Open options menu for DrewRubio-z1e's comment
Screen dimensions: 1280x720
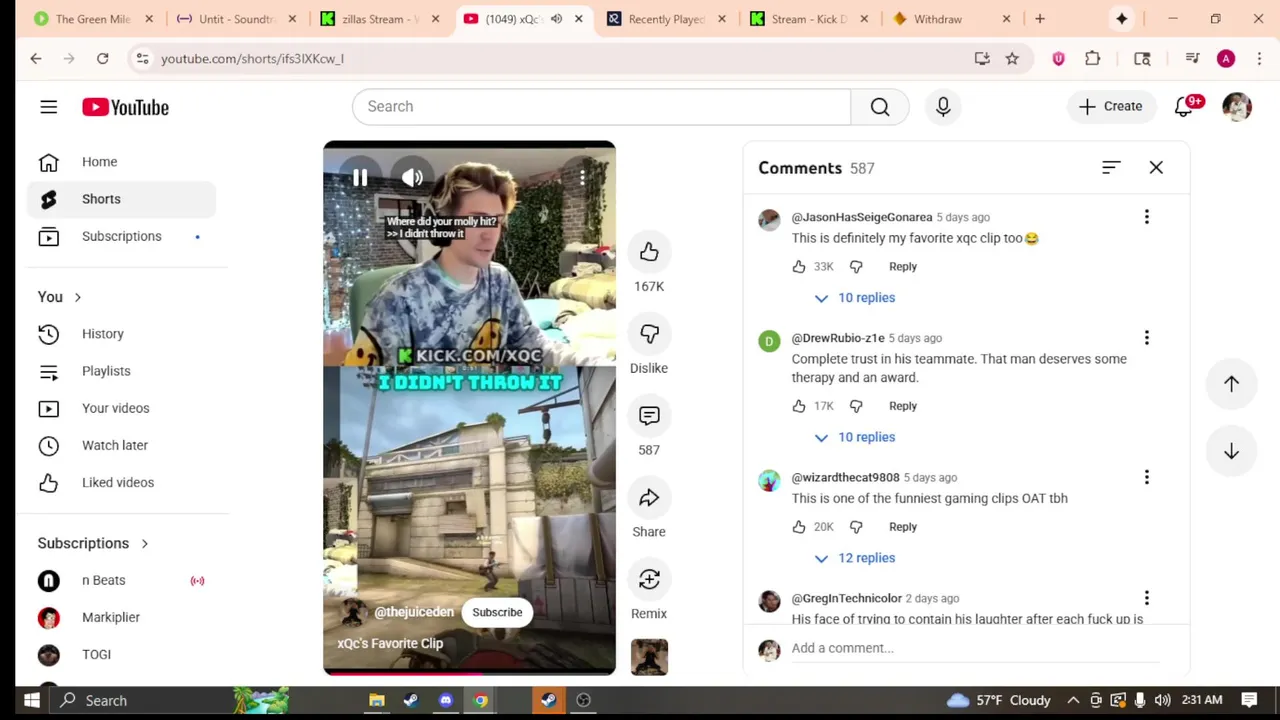coord(1147,338)
